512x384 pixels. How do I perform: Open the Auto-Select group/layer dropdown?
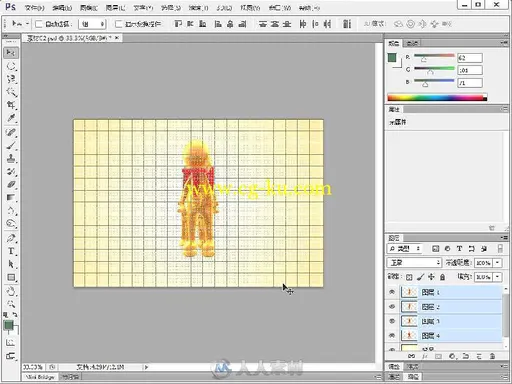(x=92, y=24)
